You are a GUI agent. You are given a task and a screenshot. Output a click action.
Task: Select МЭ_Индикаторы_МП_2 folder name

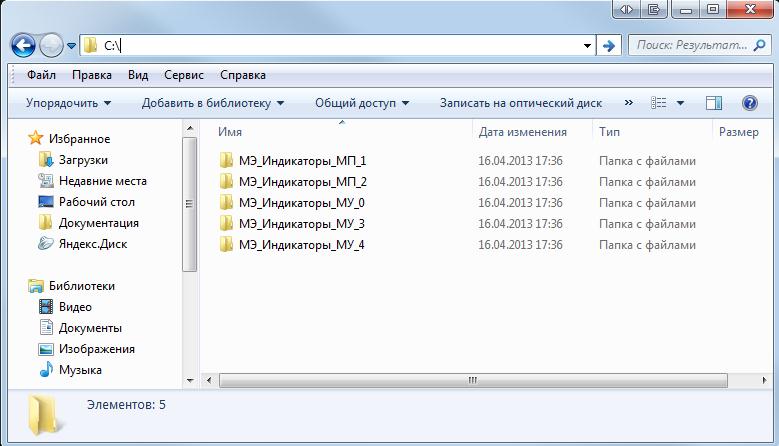[x=303, y=182]
